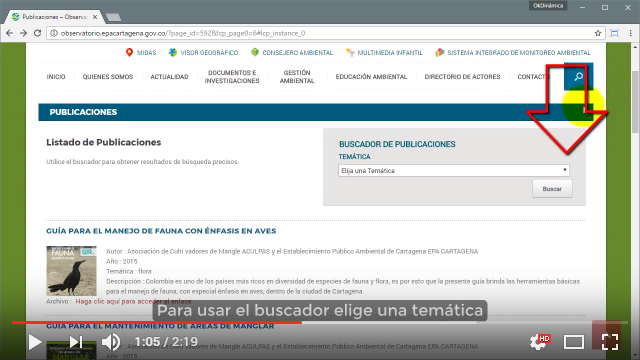Click the Consejero Ambiental icon
Image resolution: width=640 pixels, height=360 pixels.
pyautogui.click(x=255, y=52)
